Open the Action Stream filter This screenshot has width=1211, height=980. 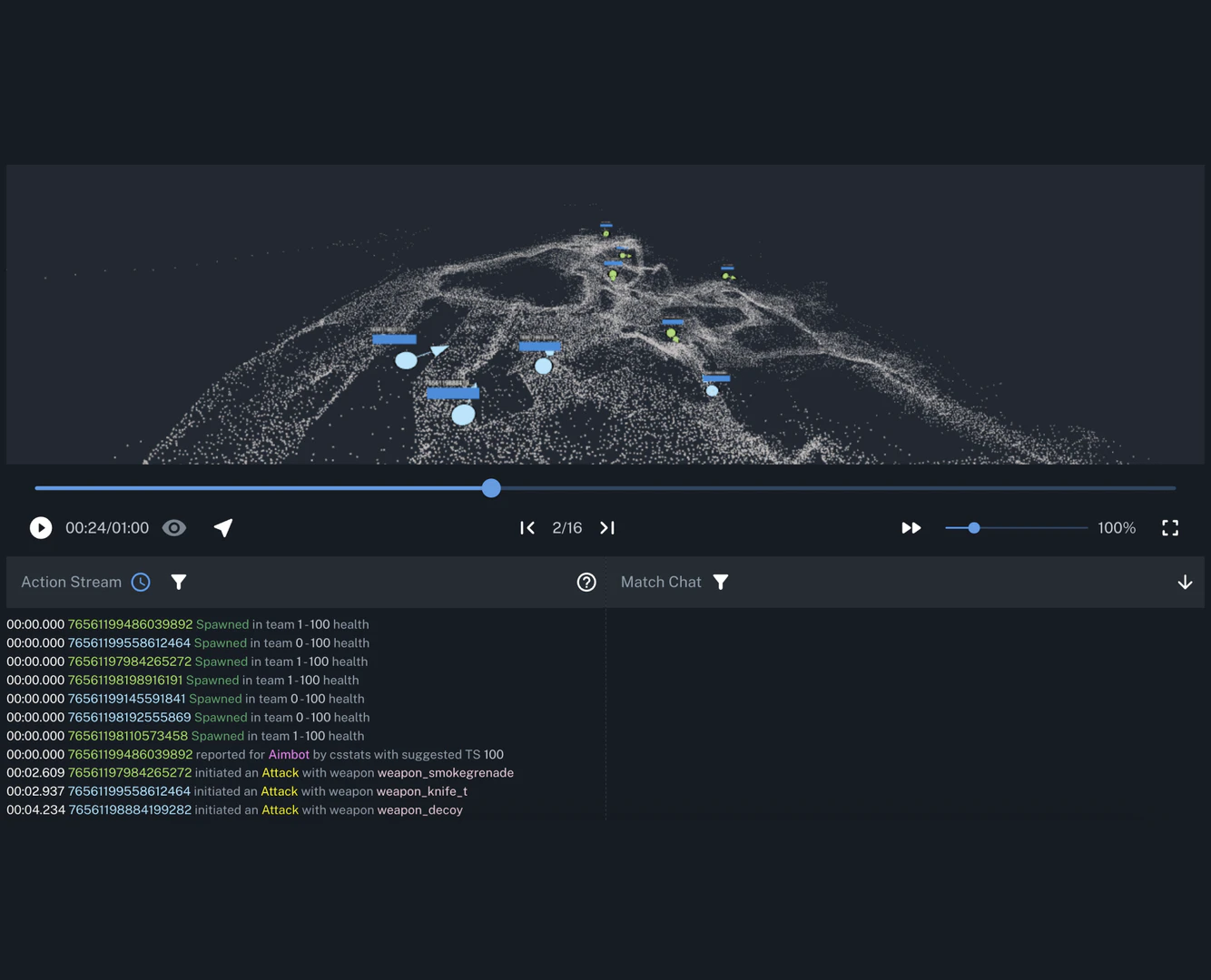point(179,582)
